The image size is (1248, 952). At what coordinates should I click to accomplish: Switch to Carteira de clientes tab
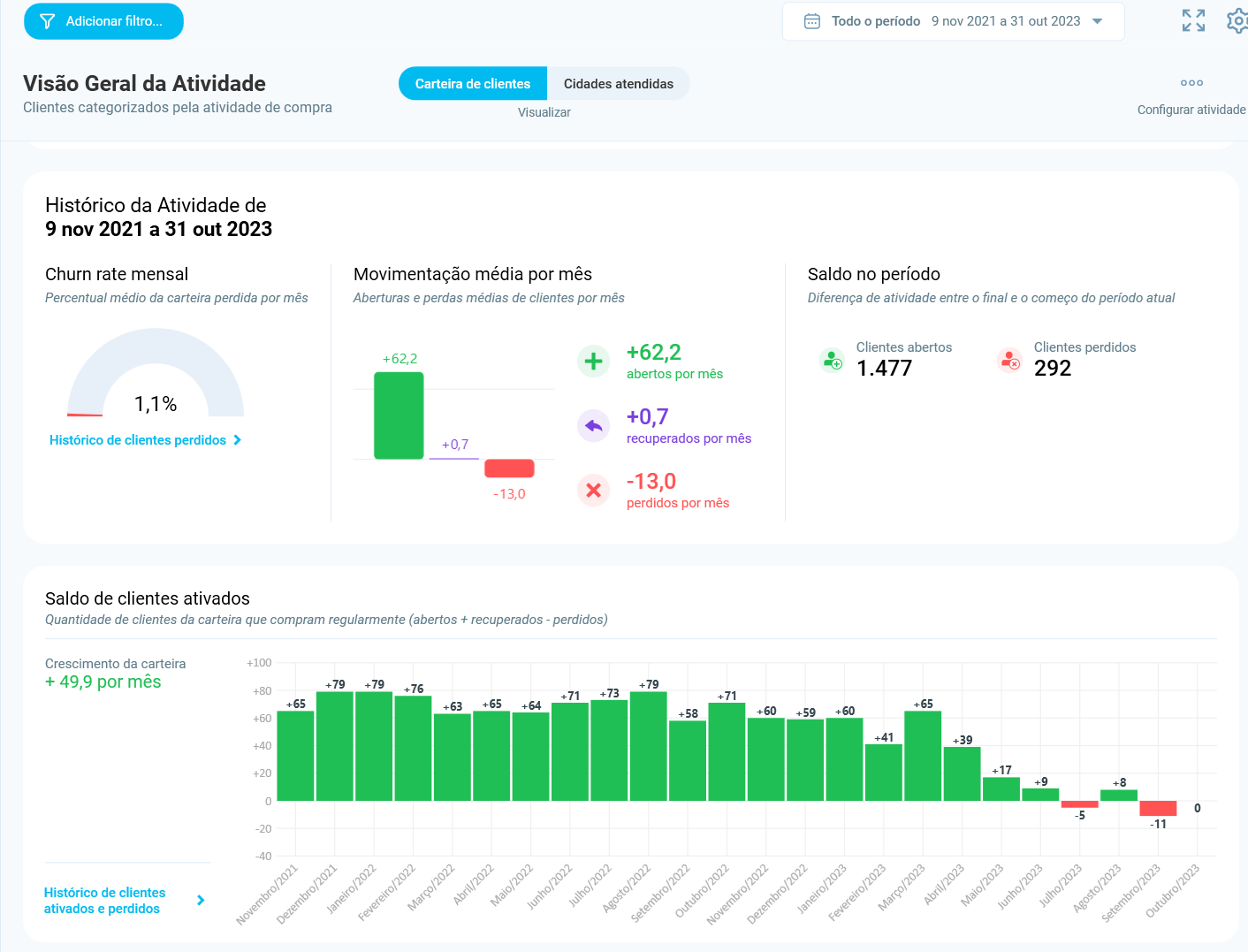(x=473, y=84)
